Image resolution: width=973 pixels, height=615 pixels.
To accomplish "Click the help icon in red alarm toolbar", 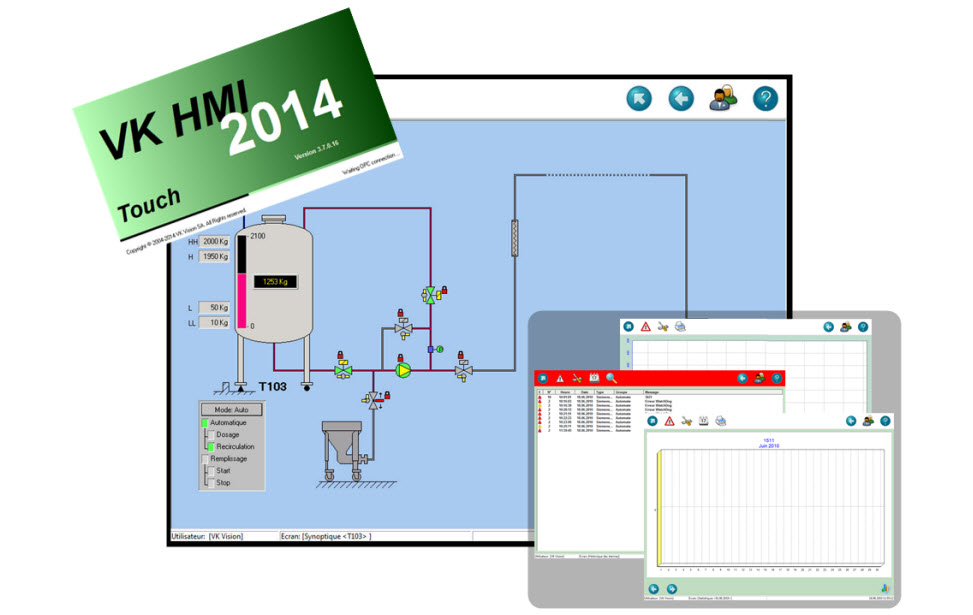I will click(776, 378).
